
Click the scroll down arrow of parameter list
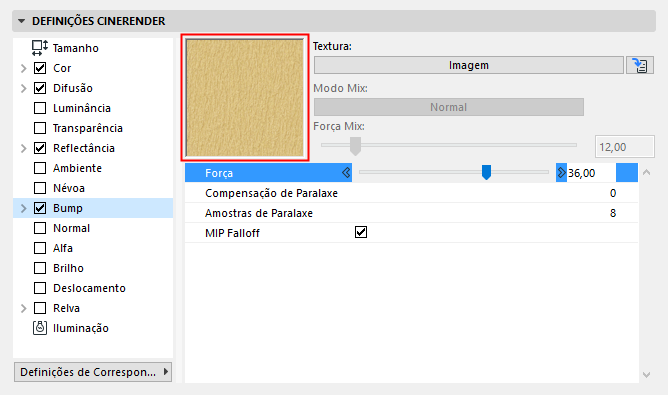646,375
